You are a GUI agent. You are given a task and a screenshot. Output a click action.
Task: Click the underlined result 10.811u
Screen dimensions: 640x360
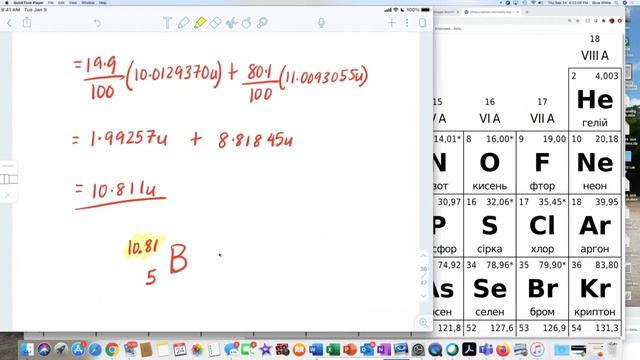pos(123,190)
